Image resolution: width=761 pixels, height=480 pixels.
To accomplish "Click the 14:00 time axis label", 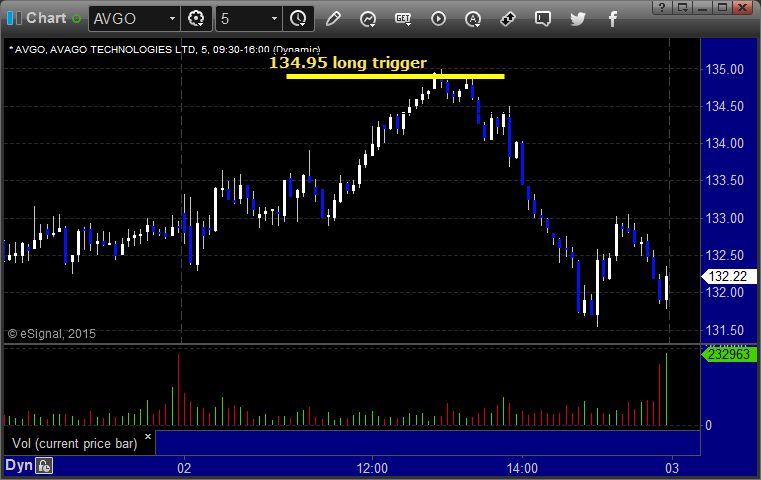I will pyautogui.click(x=522, y=468).
